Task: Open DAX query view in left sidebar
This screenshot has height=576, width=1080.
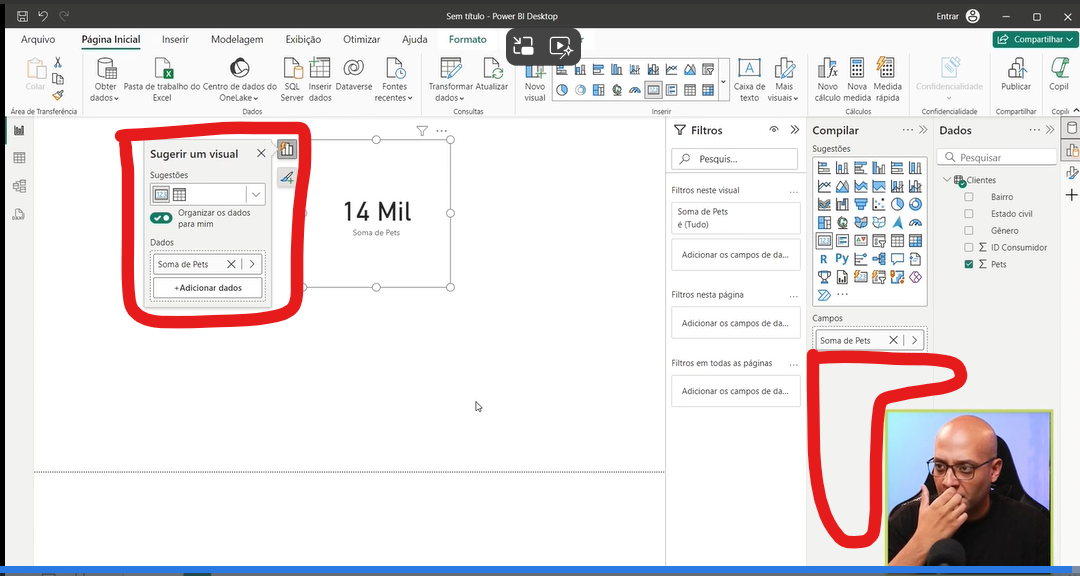Action: 19,214
